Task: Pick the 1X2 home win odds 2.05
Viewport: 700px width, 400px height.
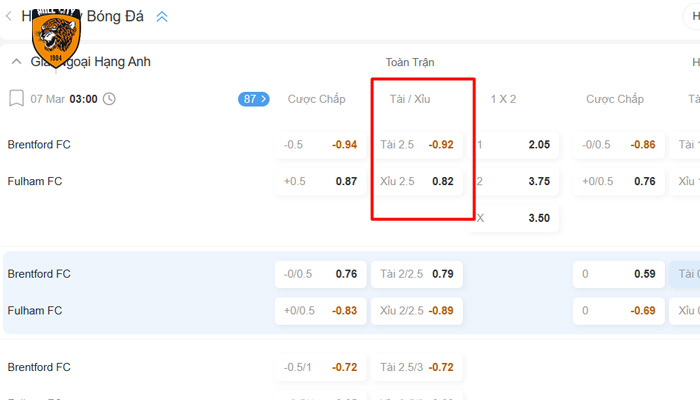Action: pos(514,145)
